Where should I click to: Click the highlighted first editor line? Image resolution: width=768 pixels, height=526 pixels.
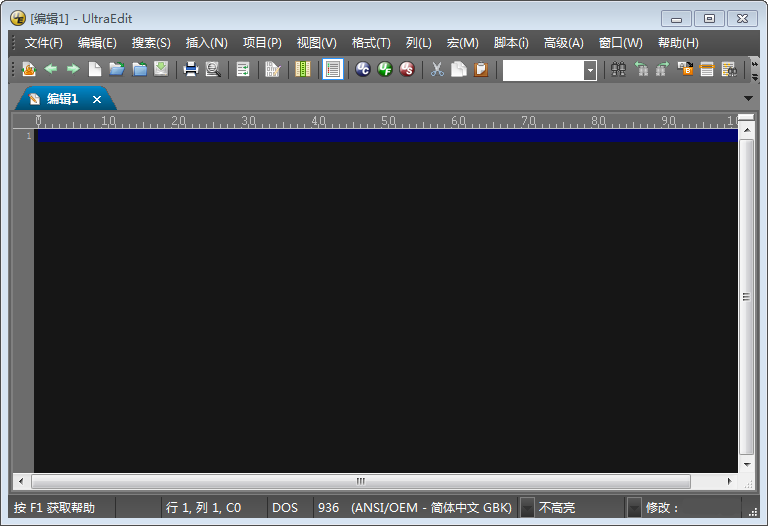[387, 136]
